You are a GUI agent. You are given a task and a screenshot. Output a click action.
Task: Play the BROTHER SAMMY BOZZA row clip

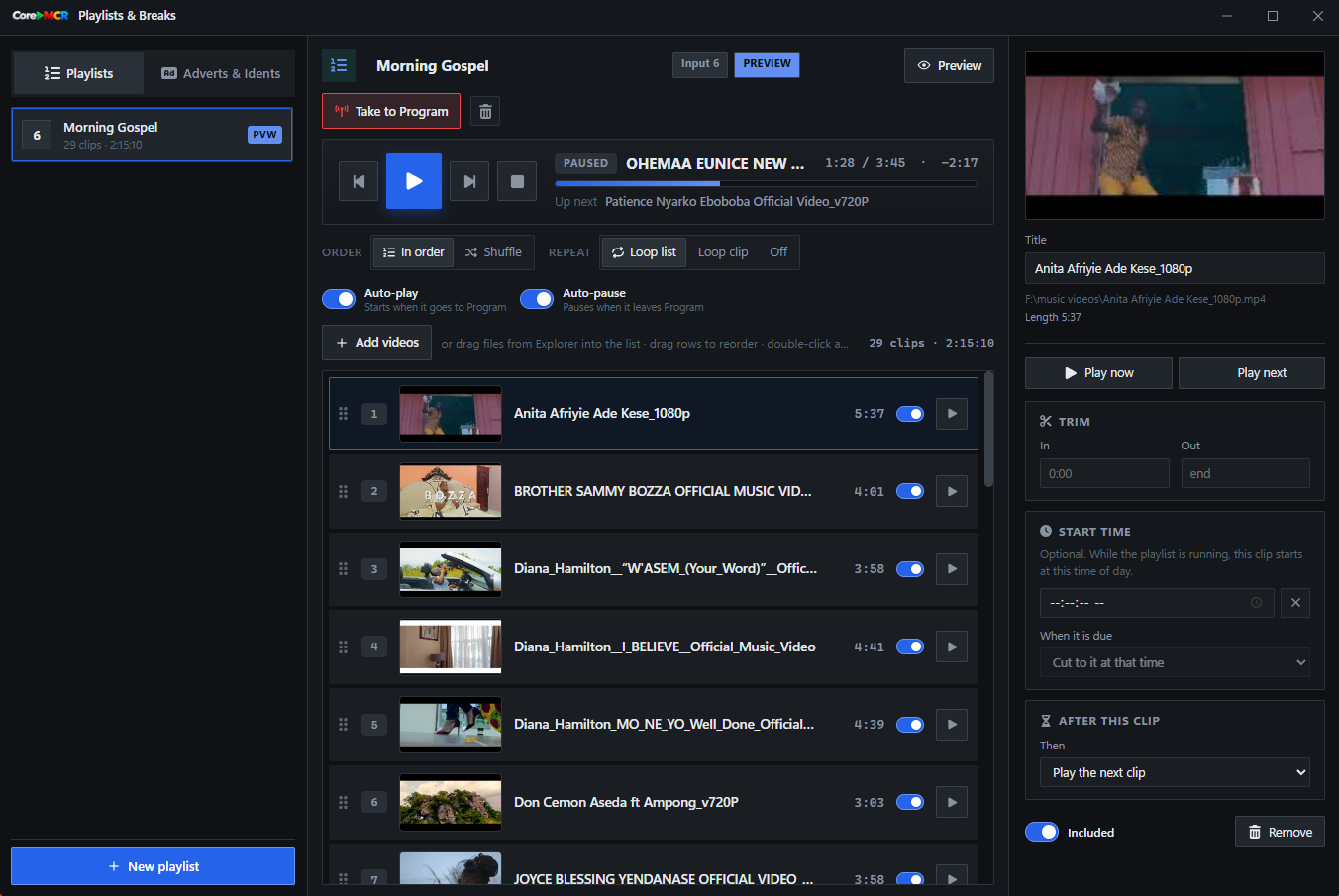[x=952, y=491]
